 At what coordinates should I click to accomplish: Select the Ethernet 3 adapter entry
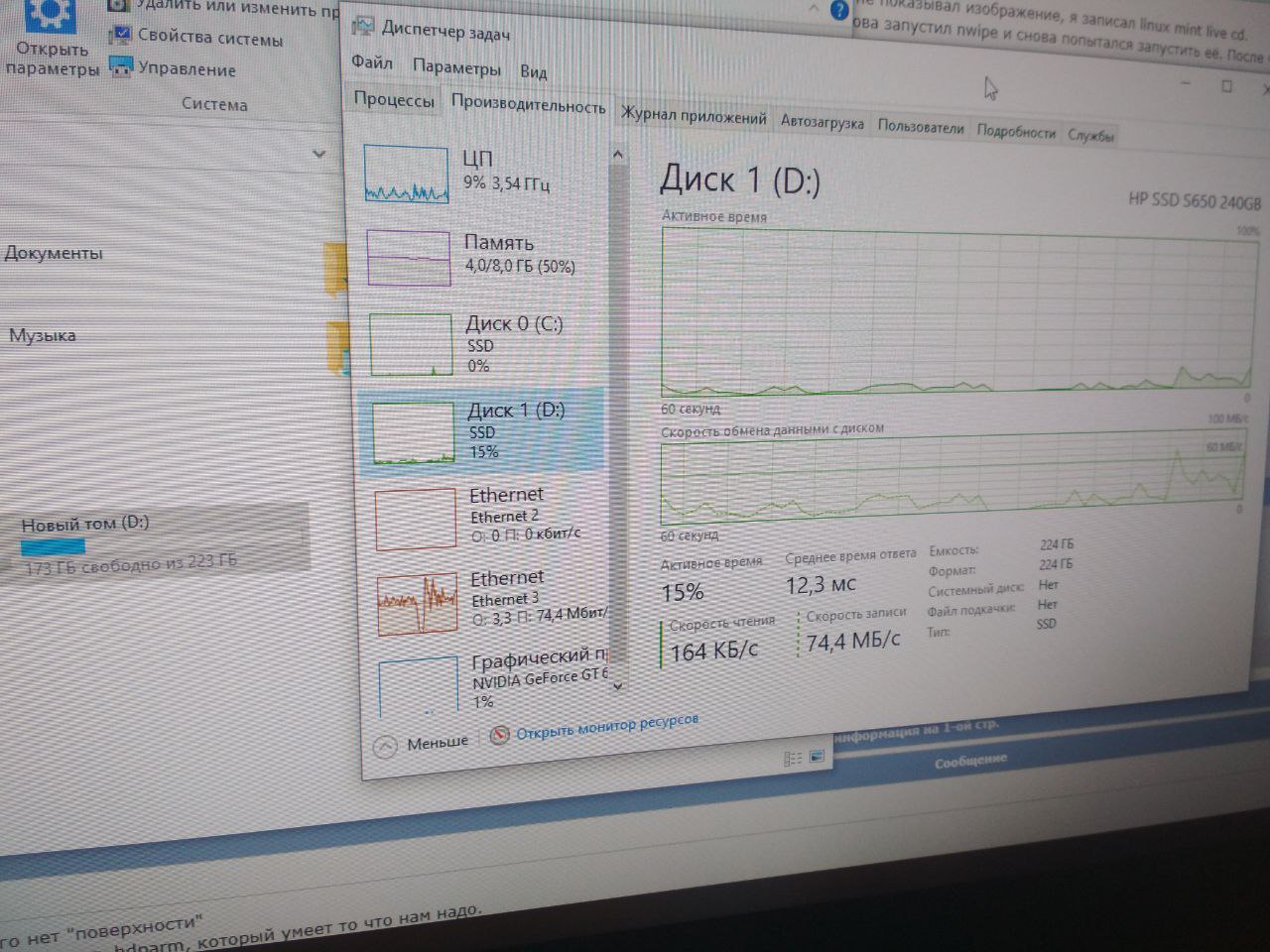tap(491, 601)
